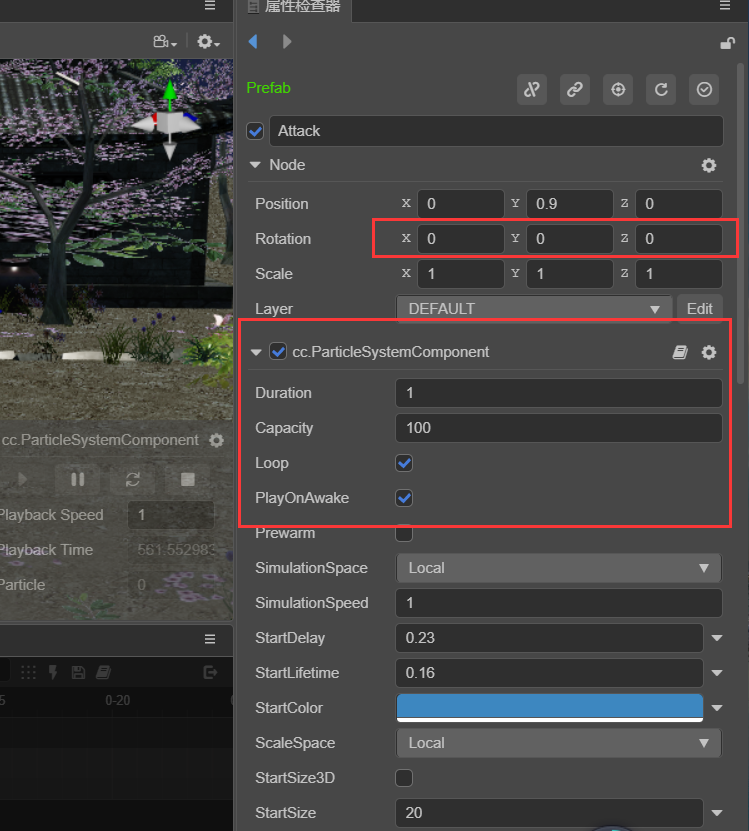Screen dimensions: 749x831
Task: Open the scene camera options dropdown icon
Action: coord(165,41)
